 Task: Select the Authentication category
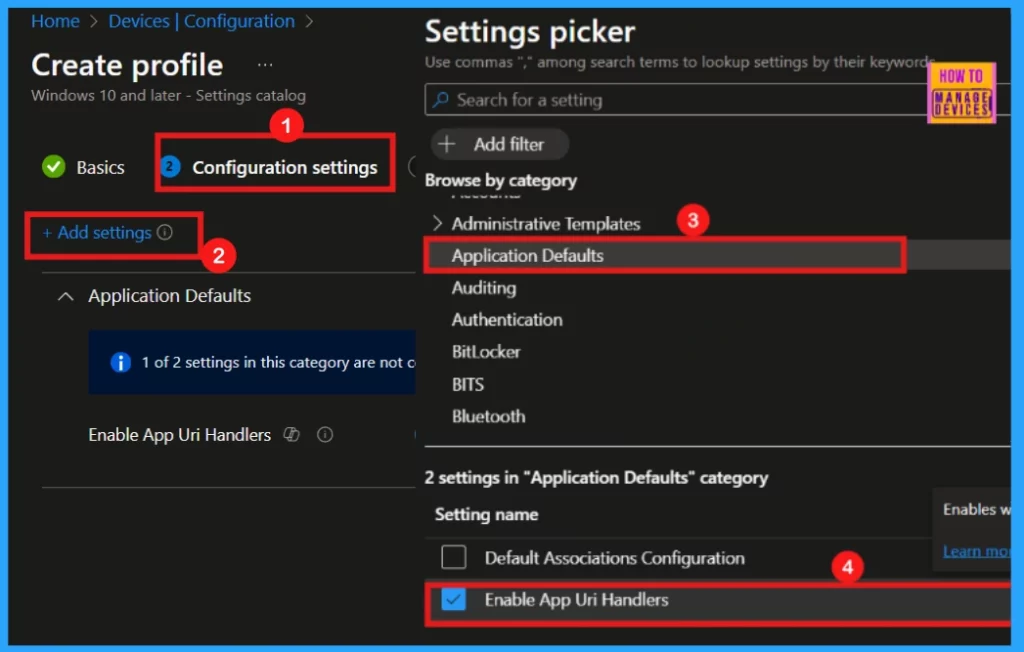click(507, 319)
